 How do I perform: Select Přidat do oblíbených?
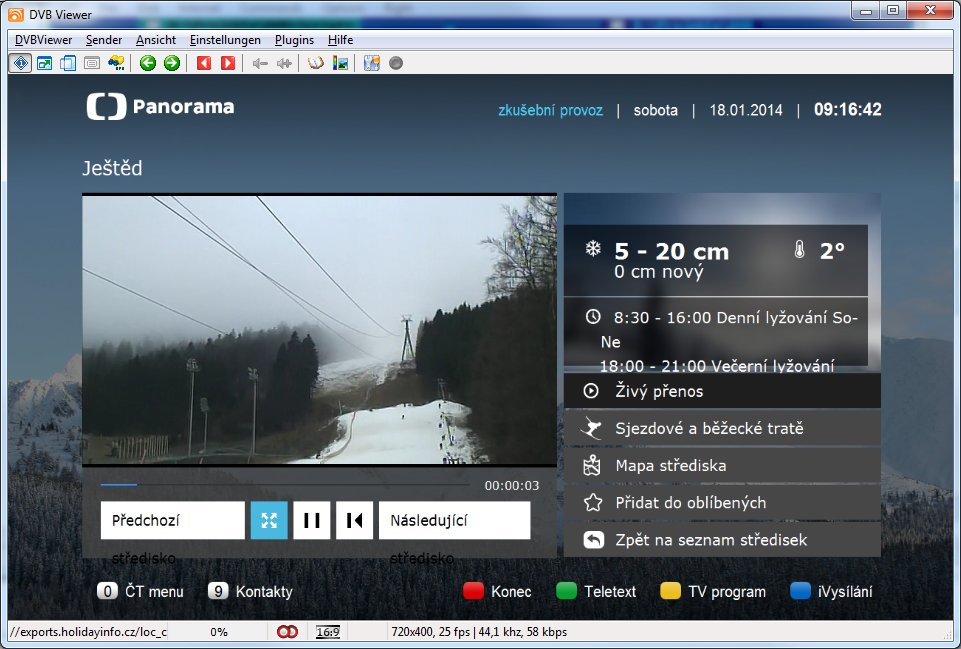[x=722, y=503]
